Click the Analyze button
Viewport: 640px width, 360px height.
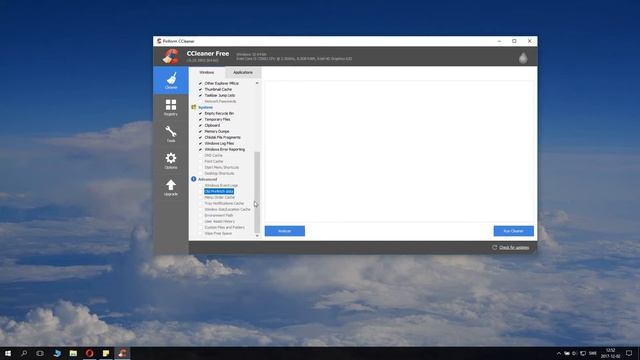pos(284,231)
